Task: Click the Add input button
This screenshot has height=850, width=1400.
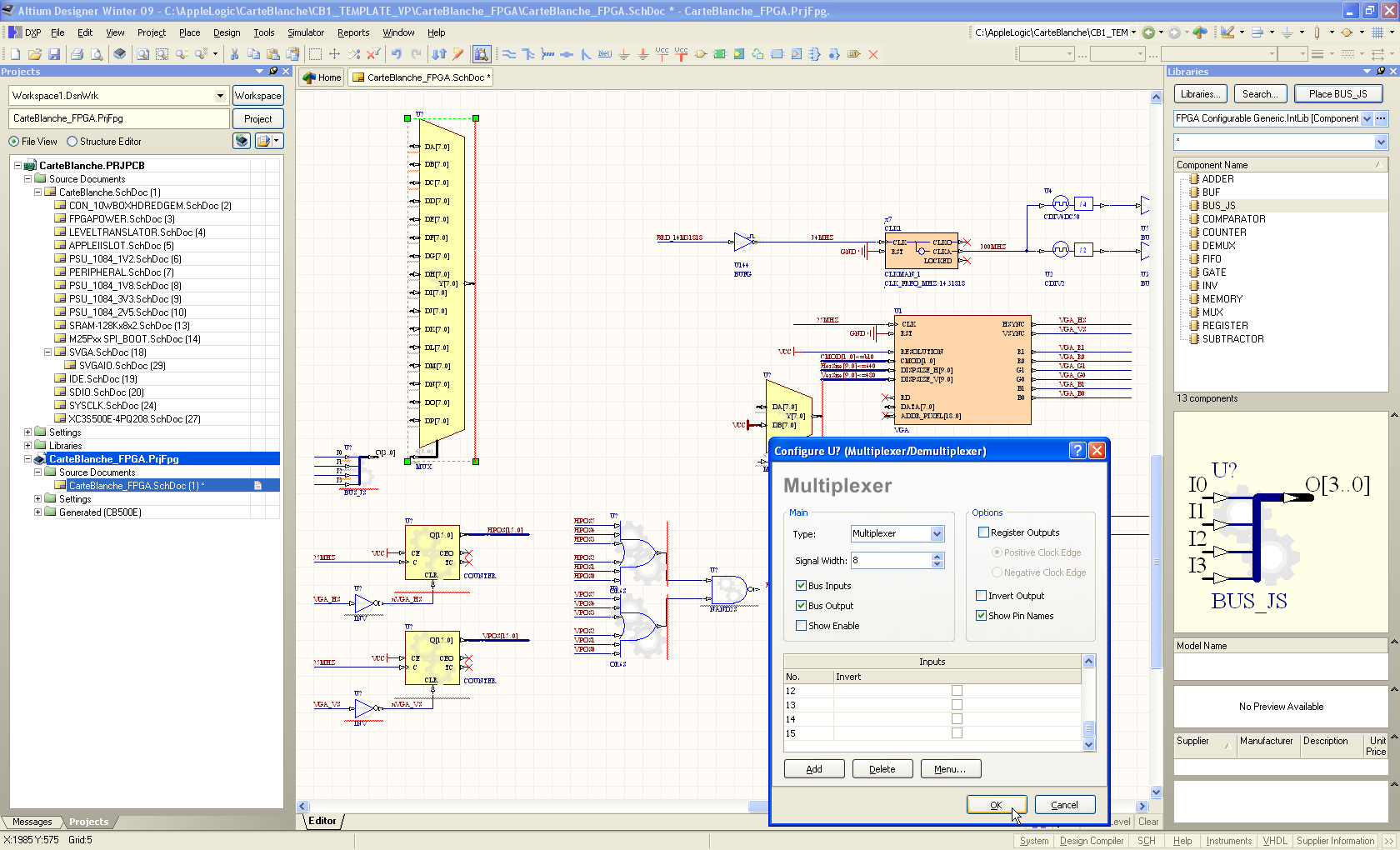Action: tap(814, 769)
